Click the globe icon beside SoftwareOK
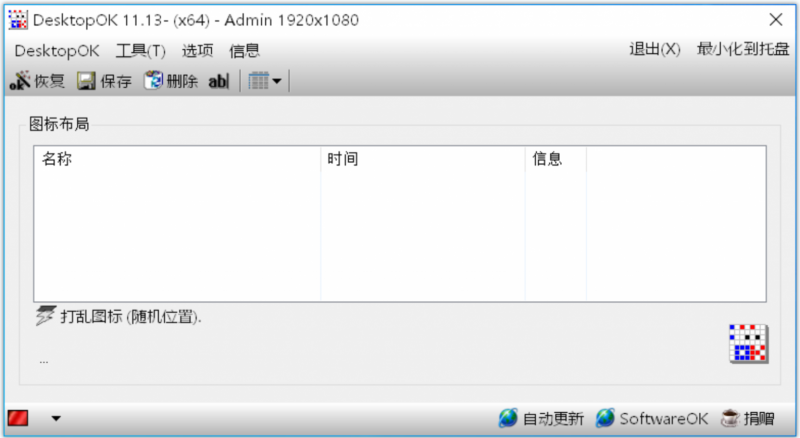 pyautogui.click(x=605, y=418)
